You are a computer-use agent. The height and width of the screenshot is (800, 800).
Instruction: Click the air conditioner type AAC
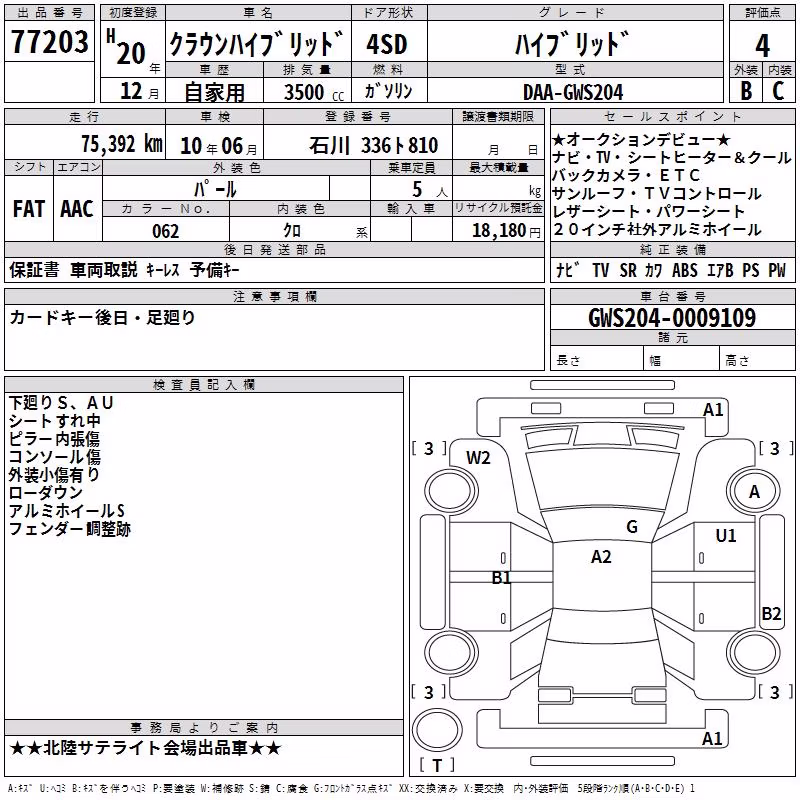pos(77,209)
